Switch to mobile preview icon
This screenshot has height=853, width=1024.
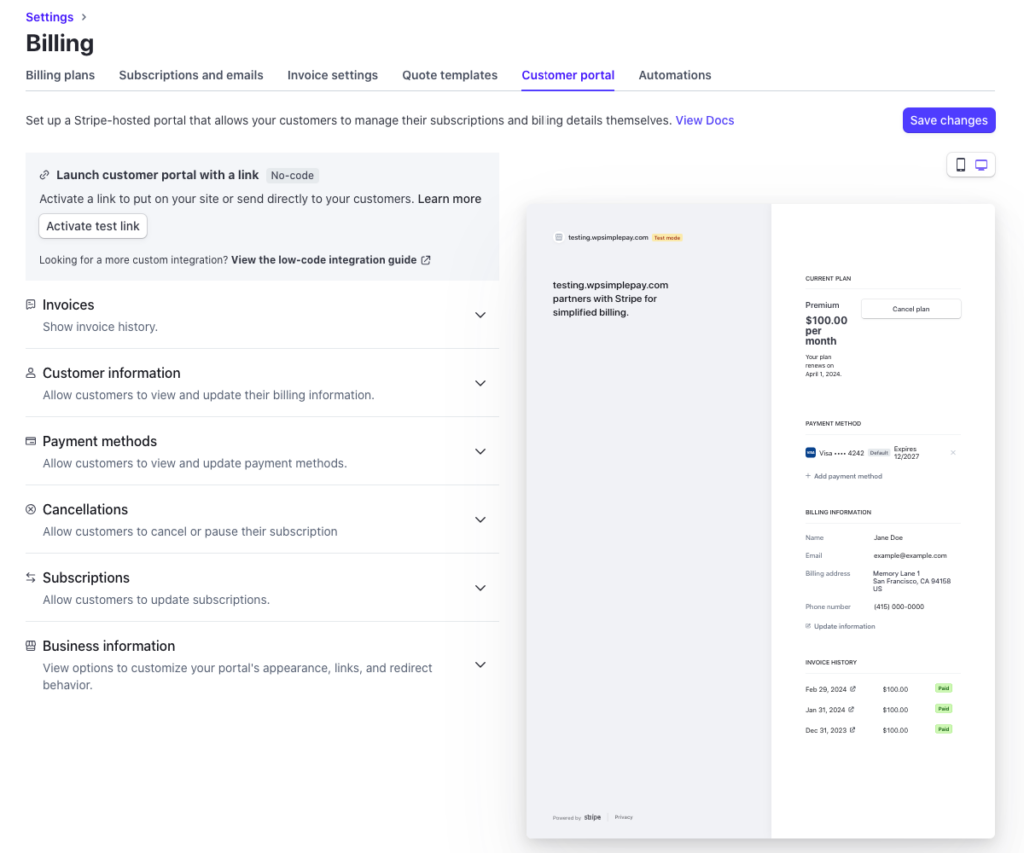pos(960,165)
